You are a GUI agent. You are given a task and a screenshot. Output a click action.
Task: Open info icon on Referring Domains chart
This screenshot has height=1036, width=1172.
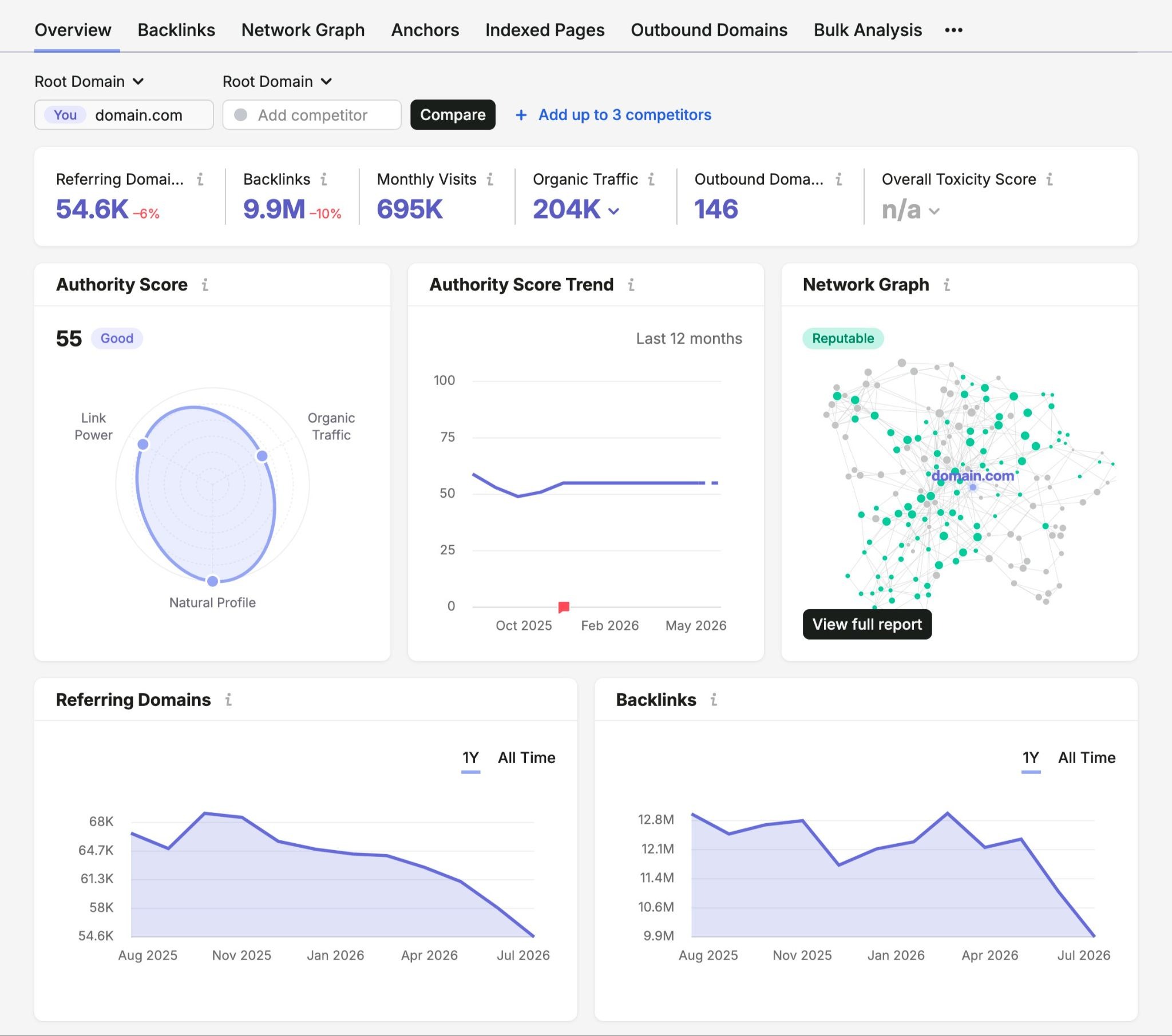(x=228, y=700)
